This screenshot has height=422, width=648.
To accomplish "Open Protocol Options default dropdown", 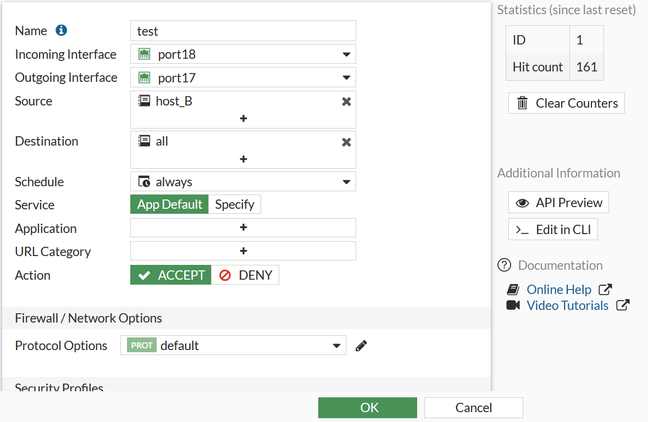I will click(x=234, y=345).
